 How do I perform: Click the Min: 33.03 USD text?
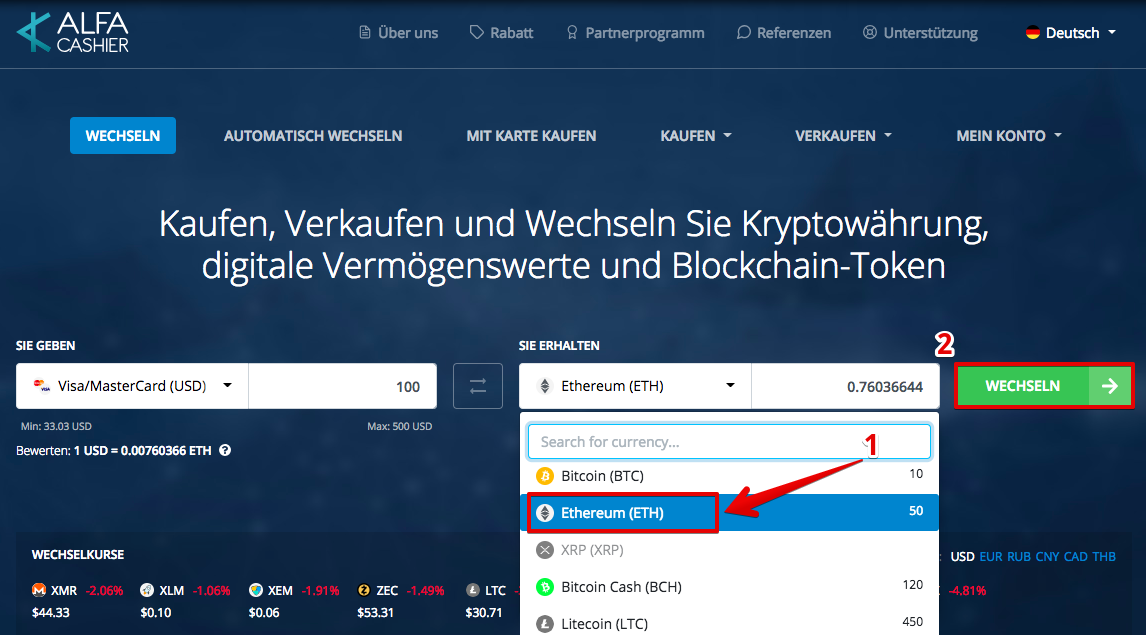tap(56, 426)
